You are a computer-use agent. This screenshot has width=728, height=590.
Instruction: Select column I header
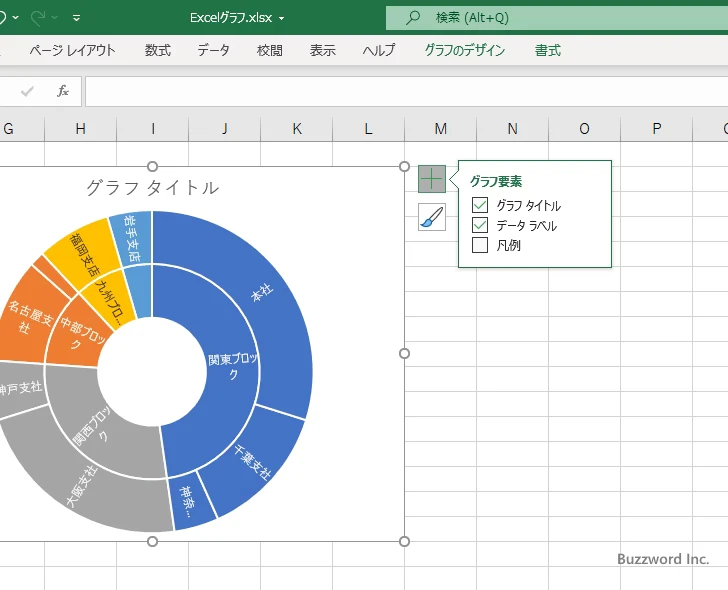click(153, 129)
